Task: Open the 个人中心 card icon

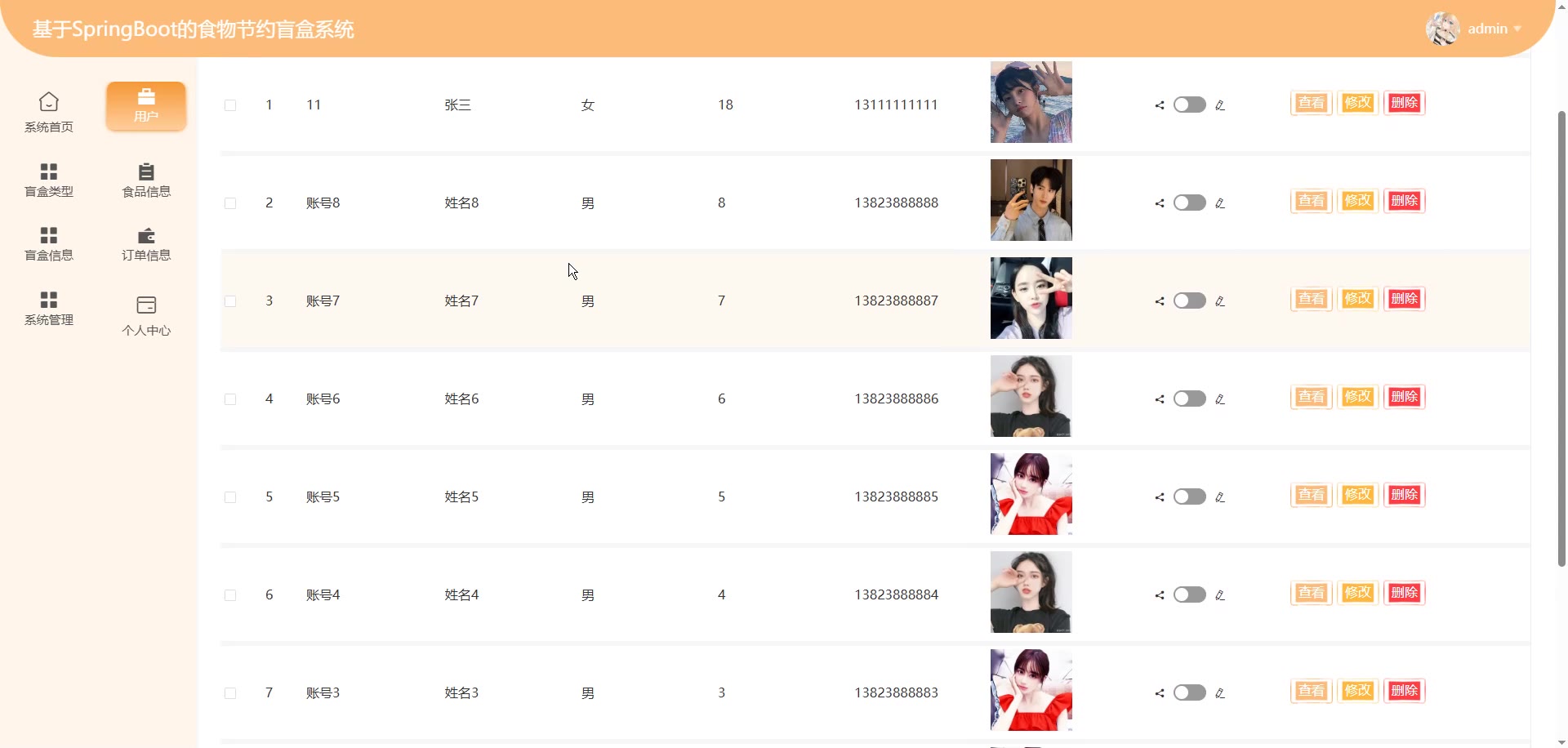Action: click(146, 305)
